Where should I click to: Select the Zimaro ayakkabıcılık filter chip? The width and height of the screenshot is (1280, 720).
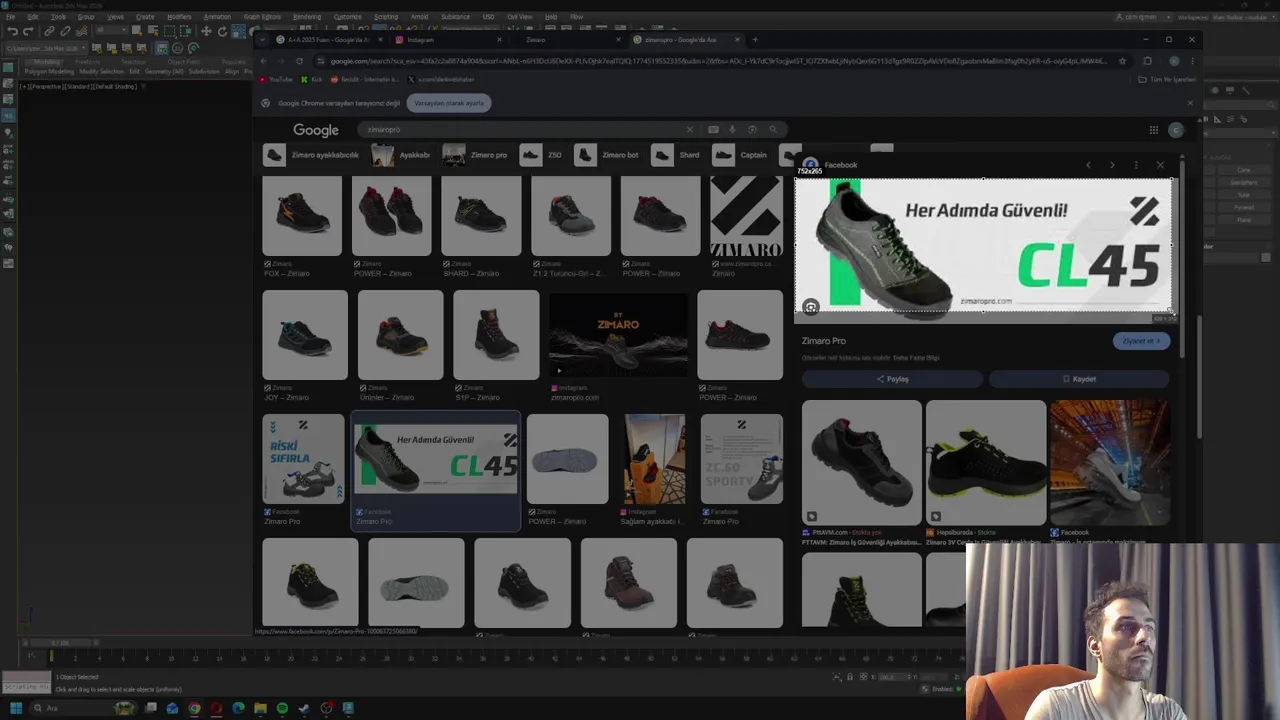pos(311,155)
